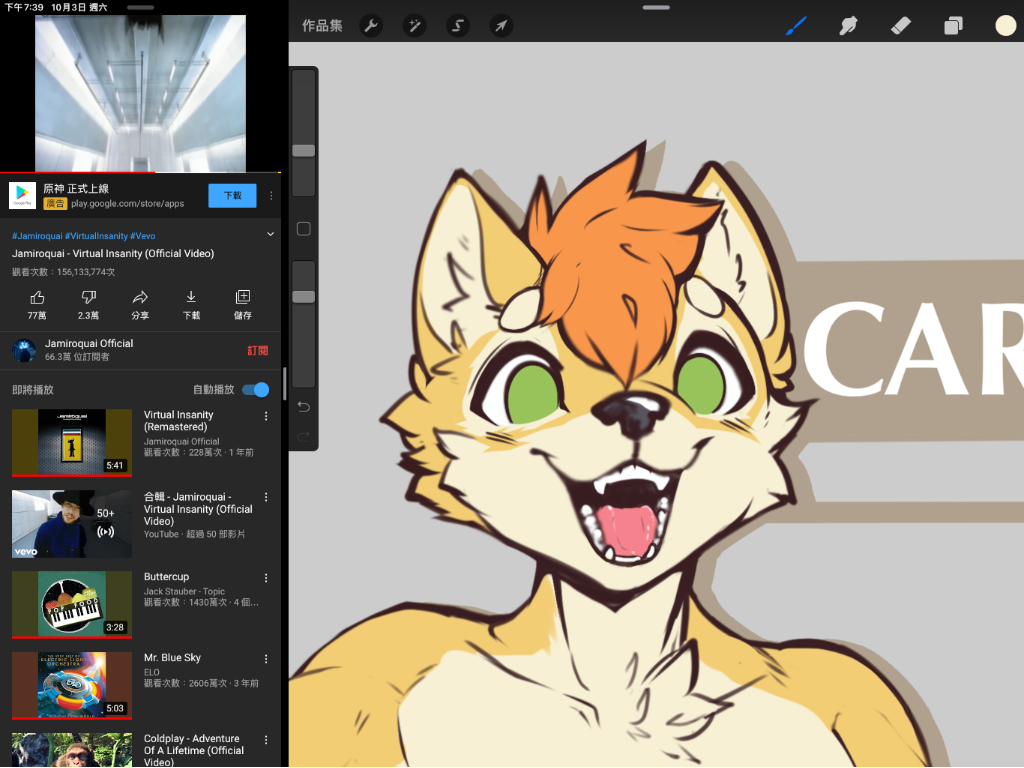Select the Jamiroquai - Virtual Insanity video title

click(113, 253)
